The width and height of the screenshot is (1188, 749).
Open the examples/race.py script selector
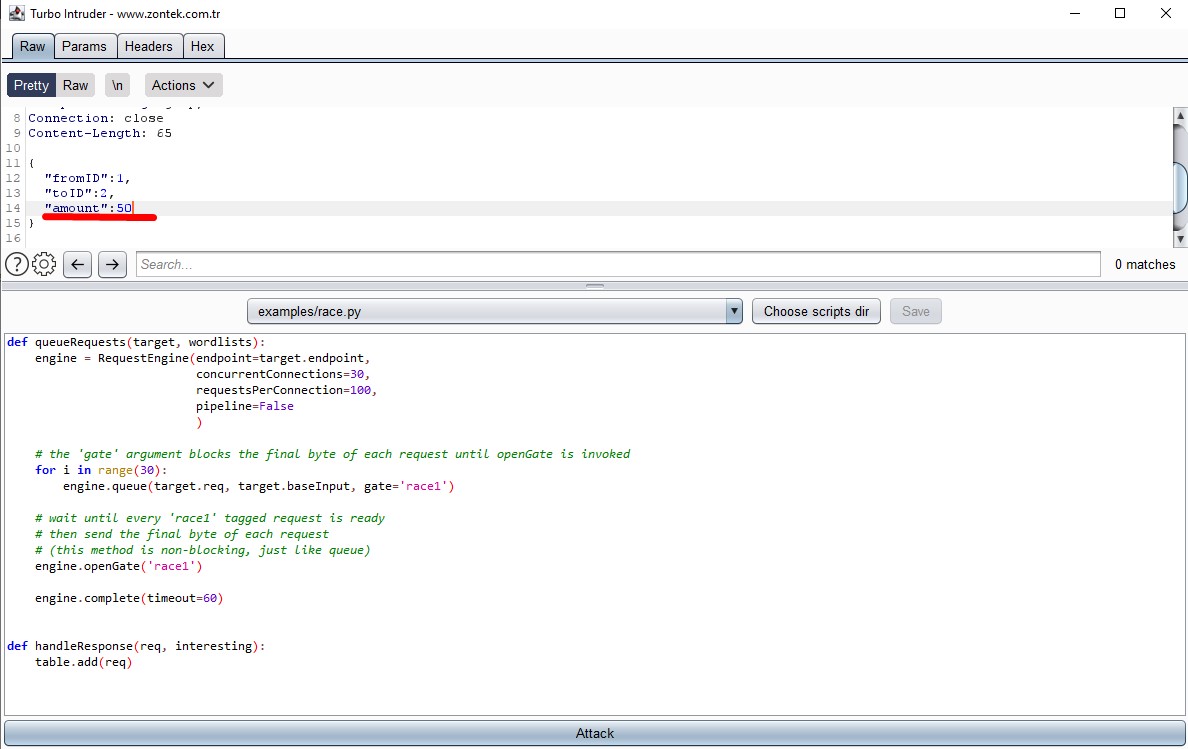click(x=490, y=311)
